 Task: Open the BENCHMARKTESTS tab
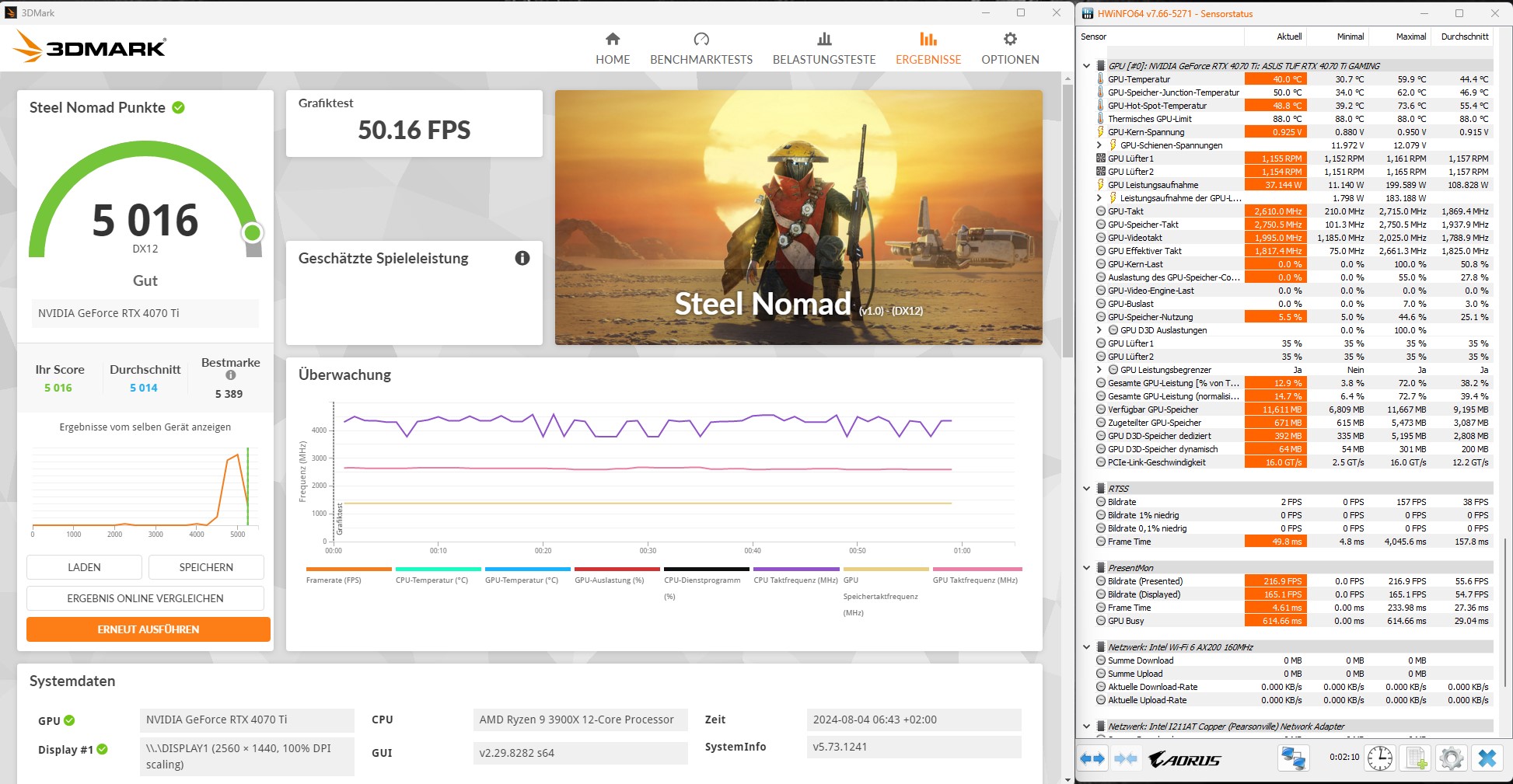(x=701, y=48)
